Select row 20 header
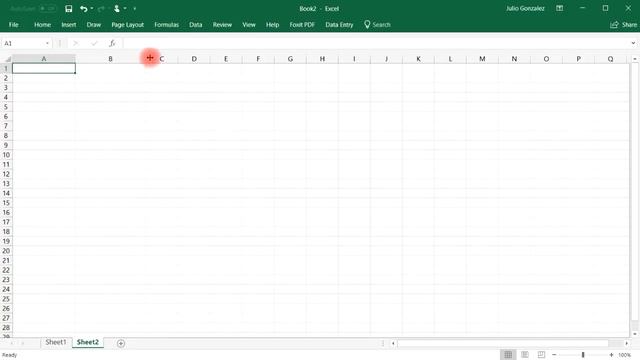Image resolution: width=640 pixels, height=360 pixels. (x=6, y=251)
